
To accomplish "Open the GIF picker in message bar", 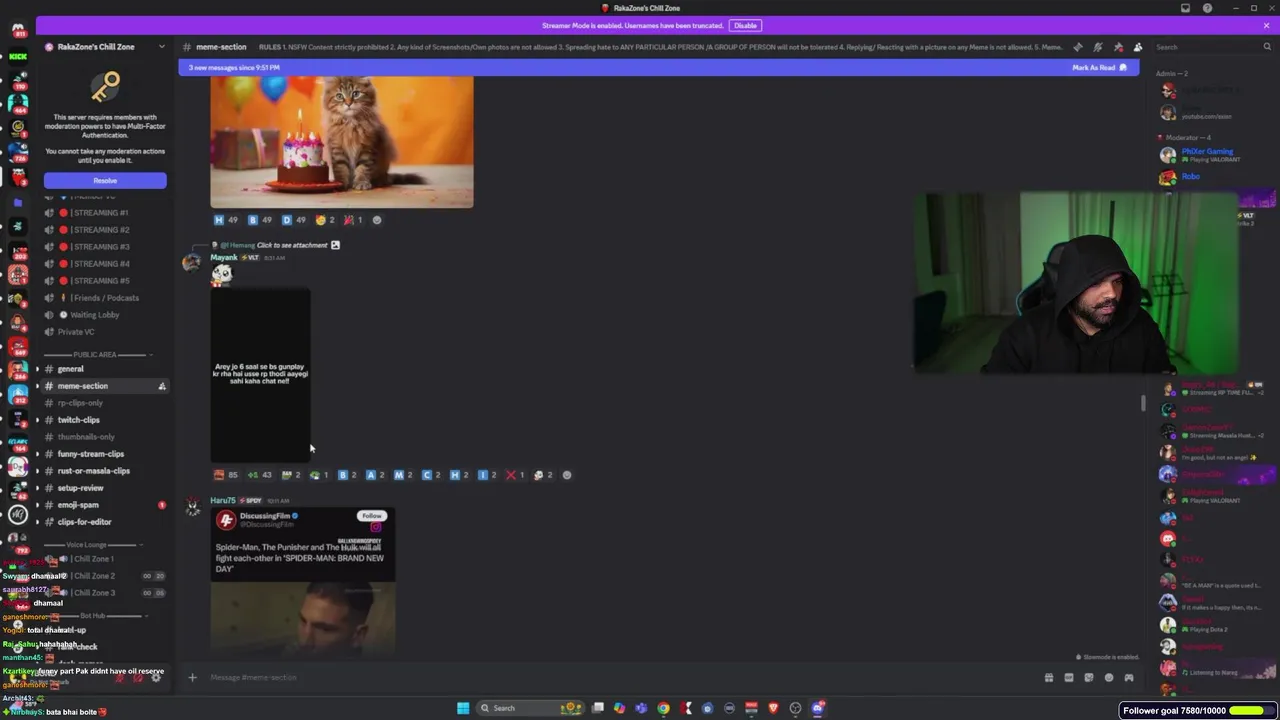I will pos(1069,678).
